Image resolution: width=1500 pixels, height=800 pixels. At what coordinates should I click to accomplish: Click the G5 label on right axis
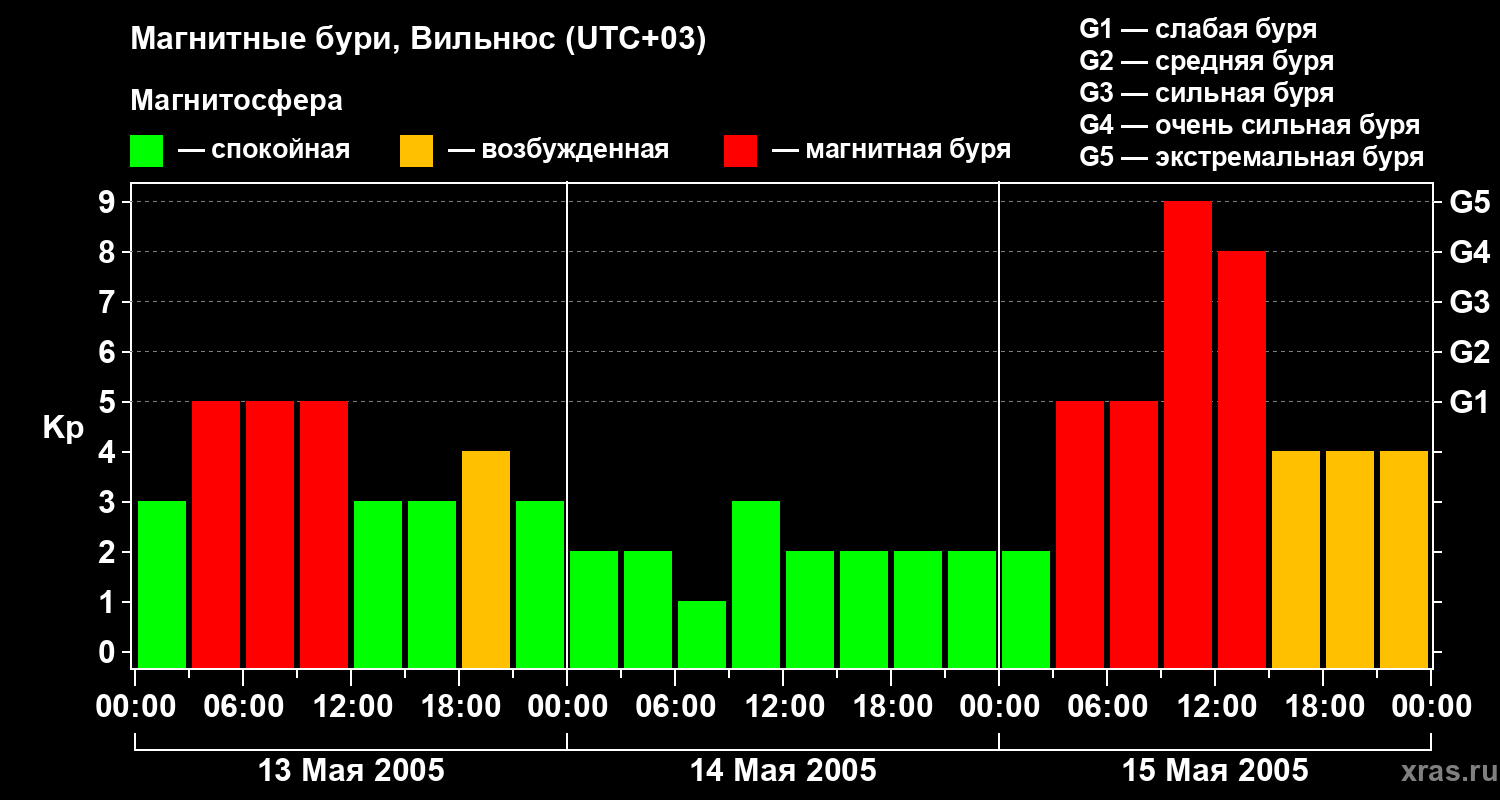[1469, 203]
